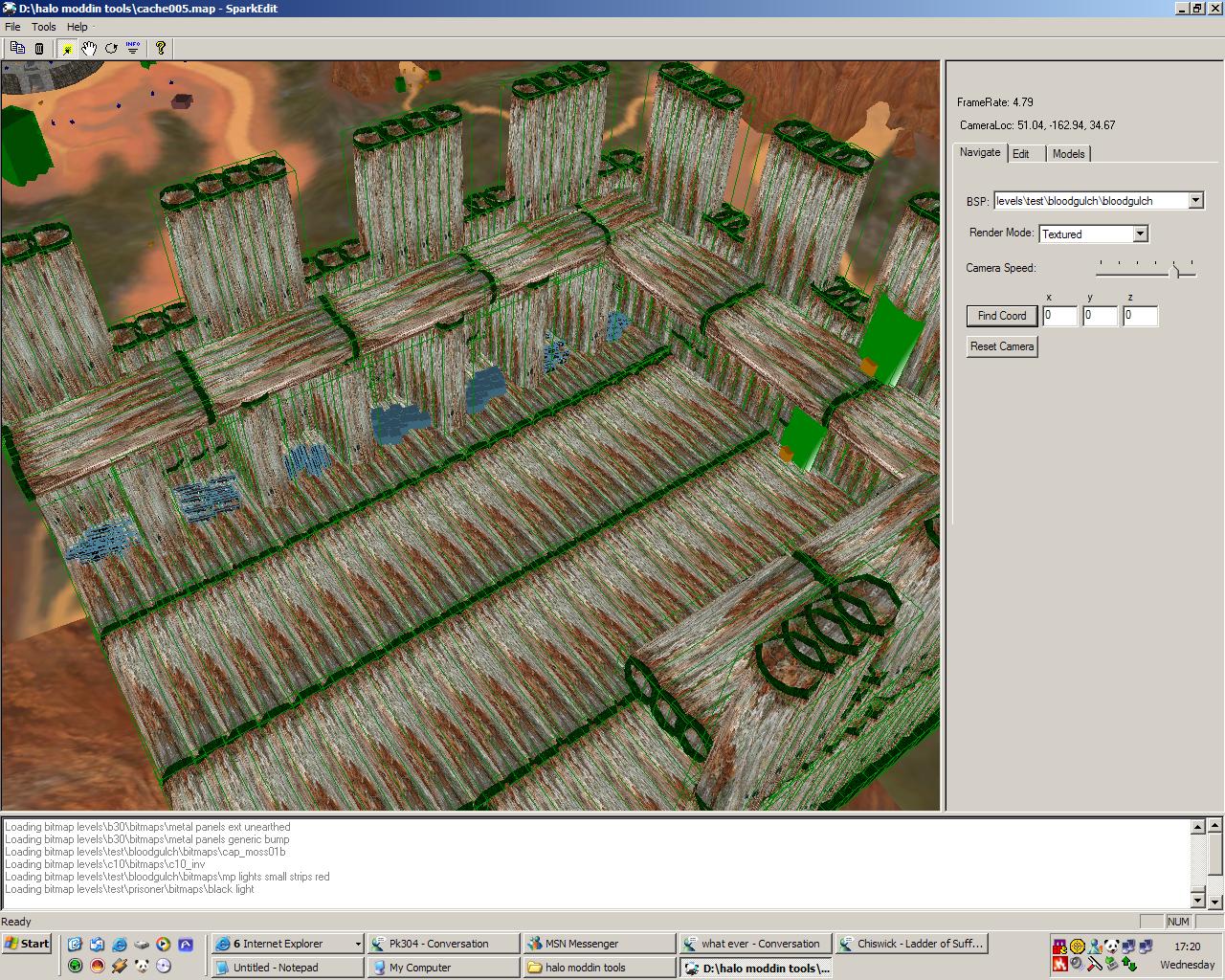Click the drive icon in Quick Launch
Image resolution: width=1225 pixels, height=980 pixels.
142,944
